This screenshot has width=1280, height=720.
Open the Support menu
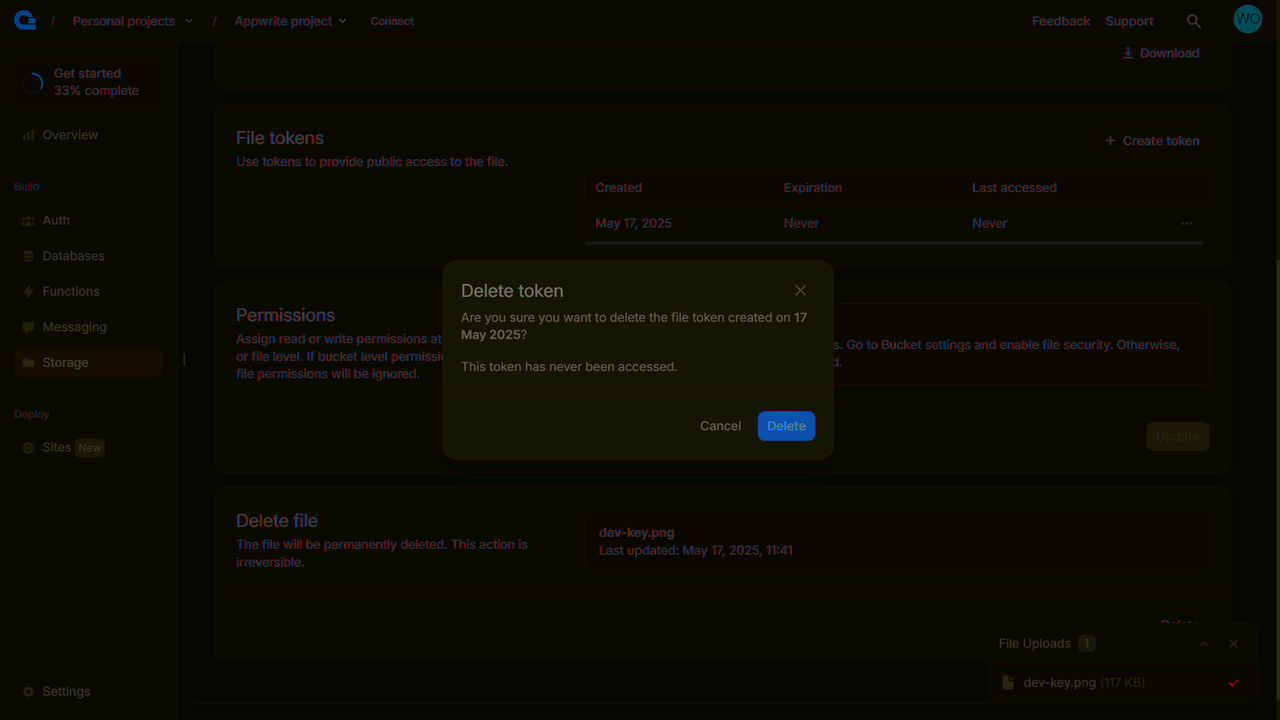click(1129, 20)
